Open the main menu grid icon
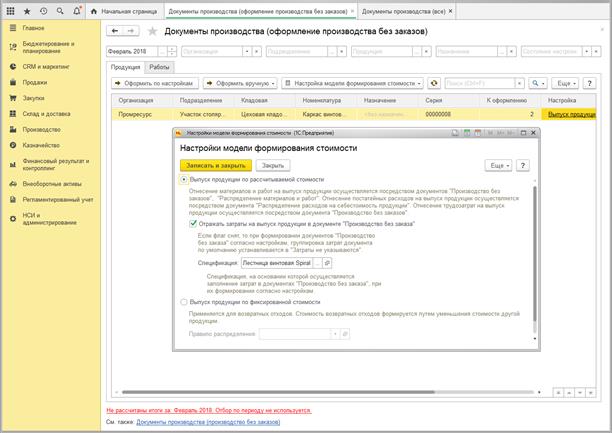The width and height of the screenshot is (612, 433). pos(12,9)
